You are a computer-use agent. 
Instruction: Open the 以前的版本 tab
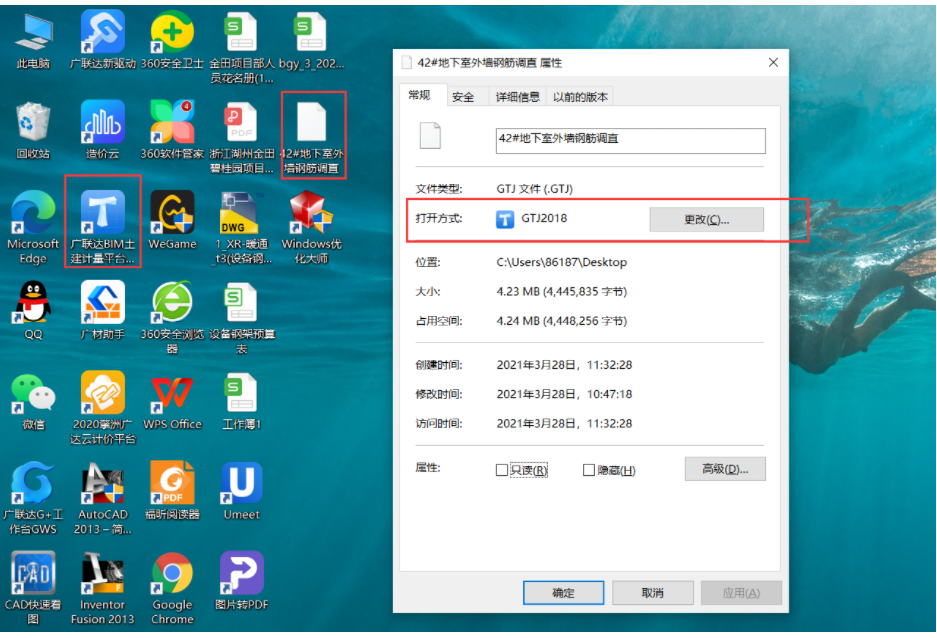pos(580,97)
